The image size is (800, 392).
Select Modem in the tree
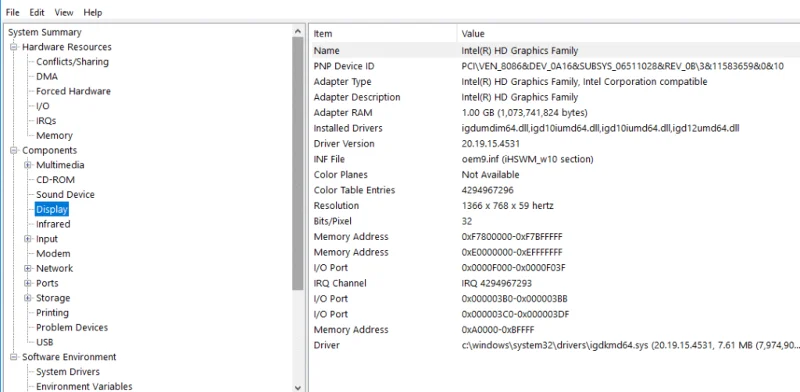click(x=53, y=254)
